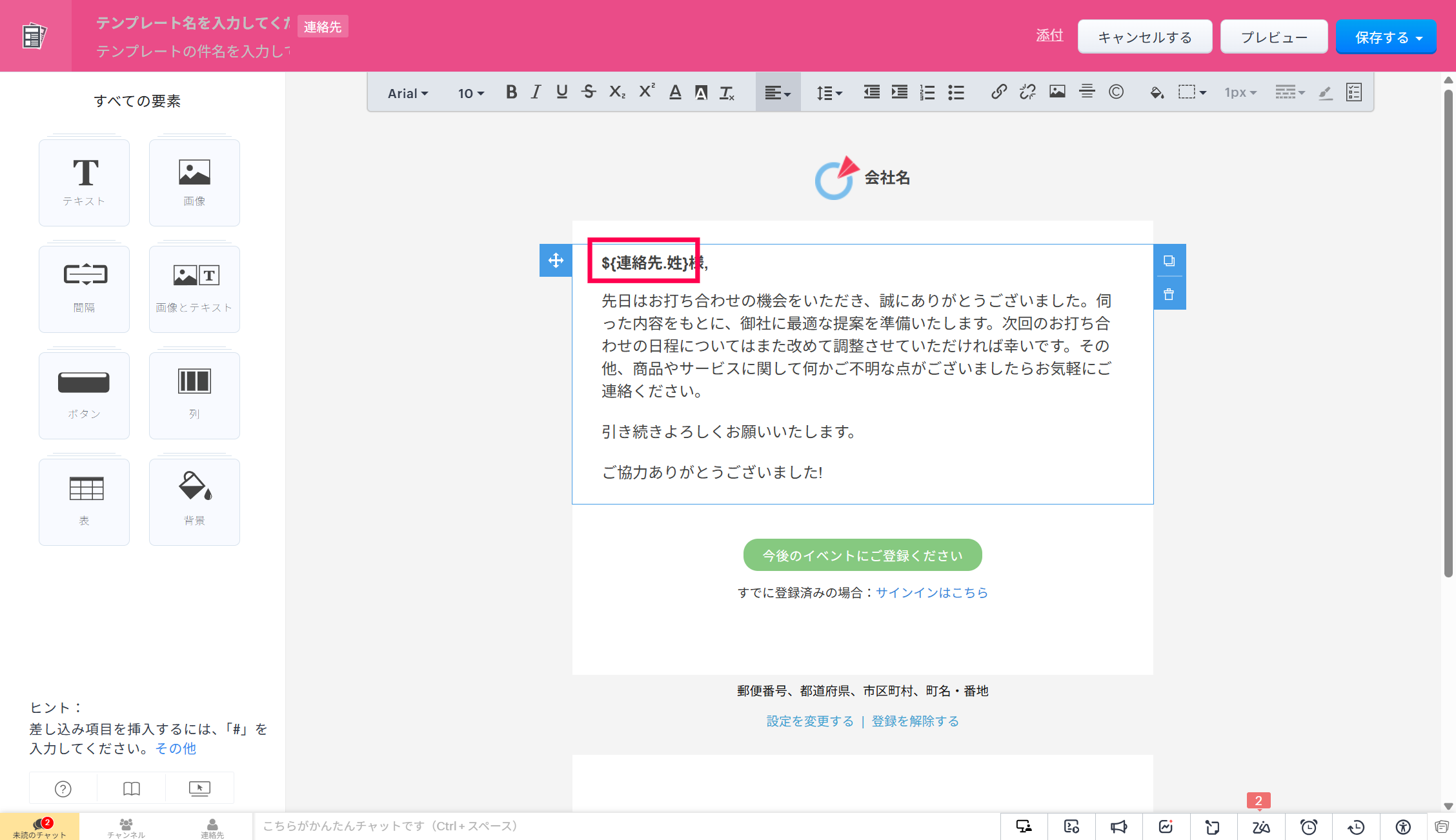Screen dimensions: 1456x840
Task: Click the trash icon to delete the block
Action: coord(1169,295)
